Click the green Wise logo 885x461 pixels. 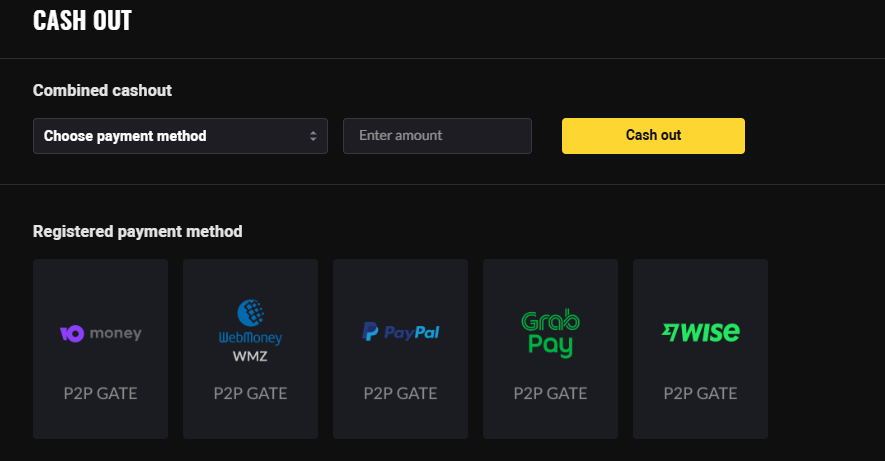(x=700, y=332)
